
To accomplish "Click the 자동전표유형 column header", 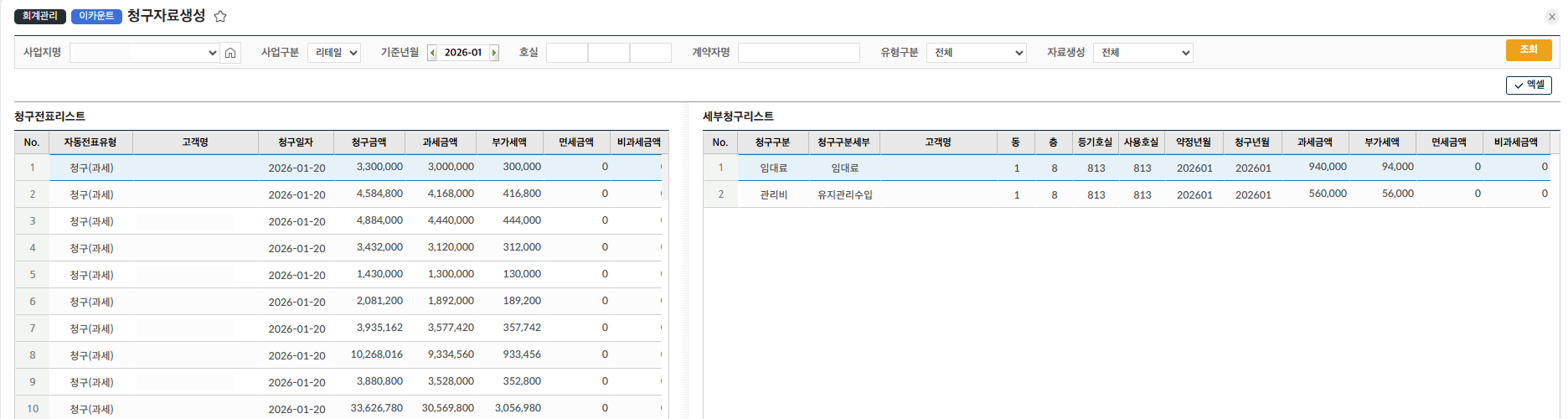I will [x=90, y=142].
